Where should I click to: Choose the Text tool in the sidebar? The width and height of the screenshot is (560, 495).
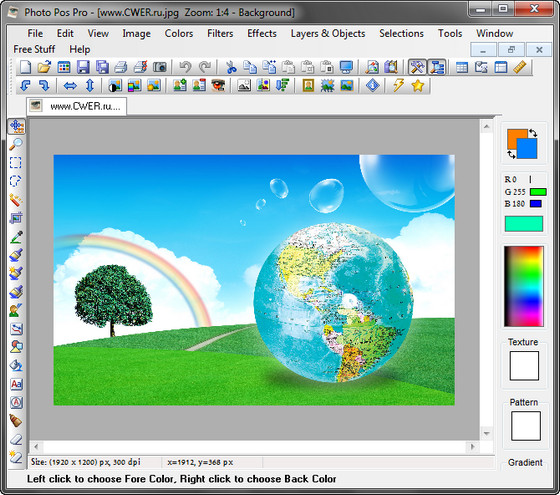point(16,384)
